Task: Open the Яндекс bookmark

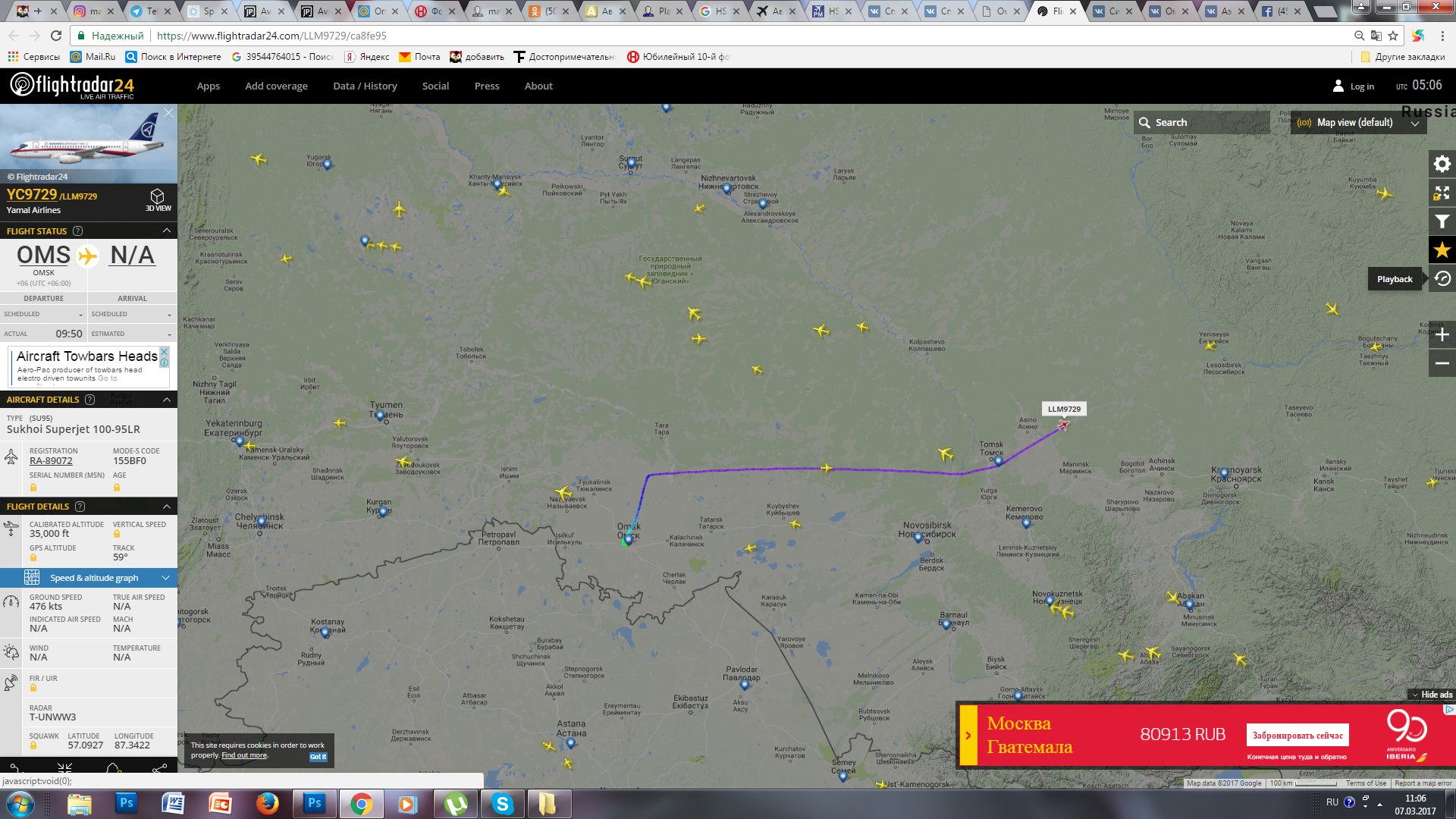Action: click(x=367, y=57)
